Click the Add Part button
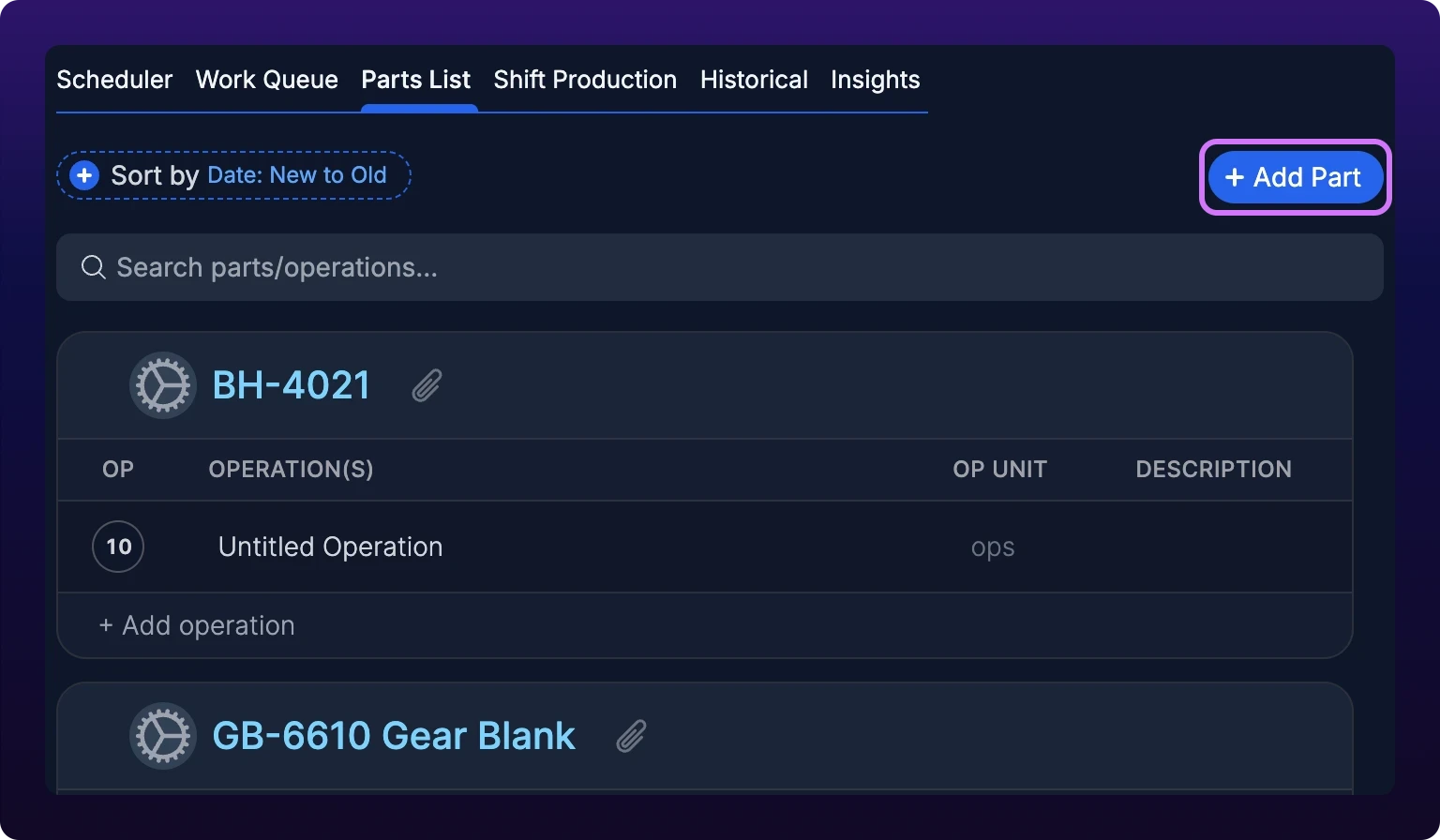The height and width of the screenshot is (840, 1440). [1296, 177]
